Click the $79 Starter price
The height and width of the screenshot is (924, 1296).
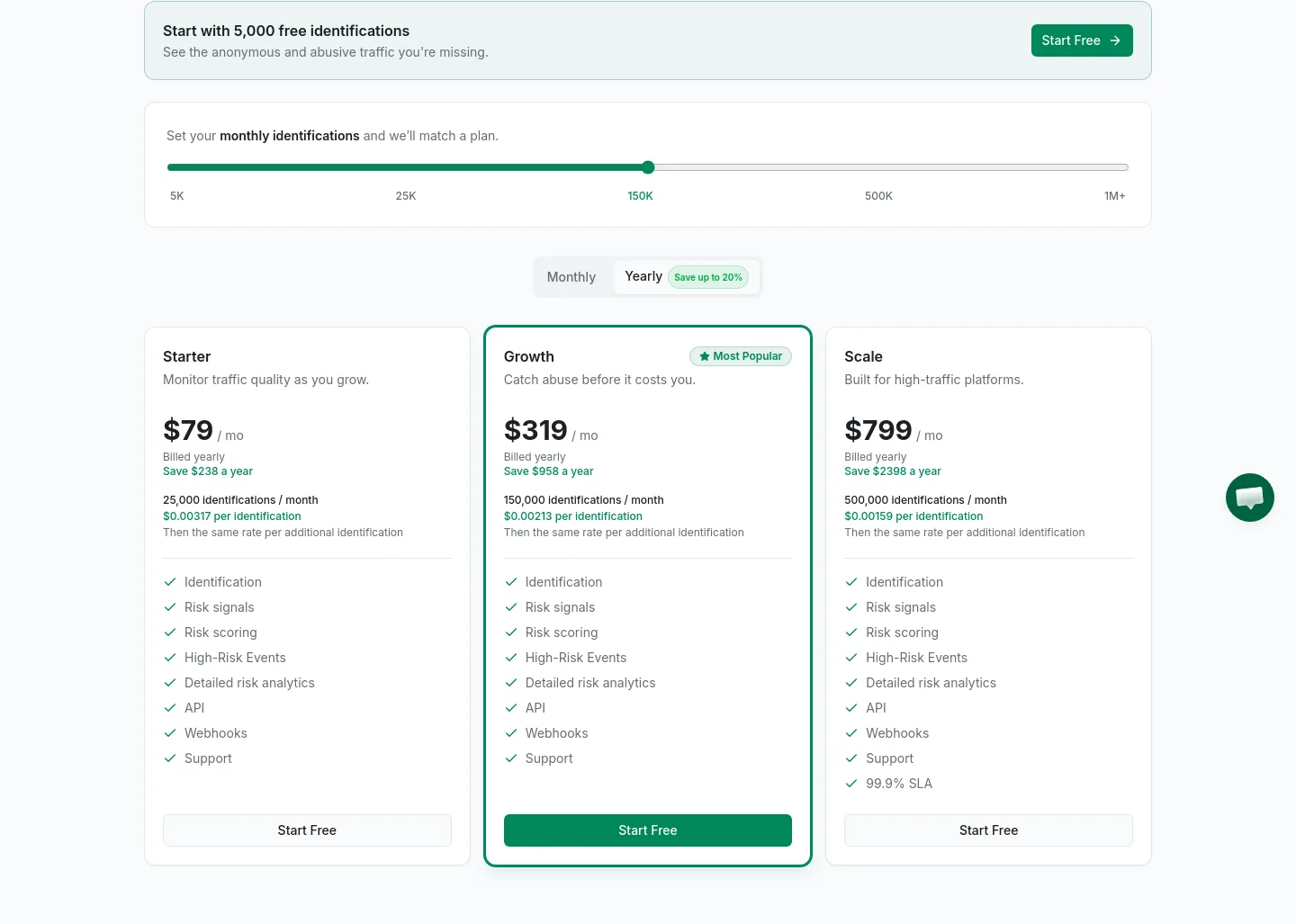pos(188,430)
